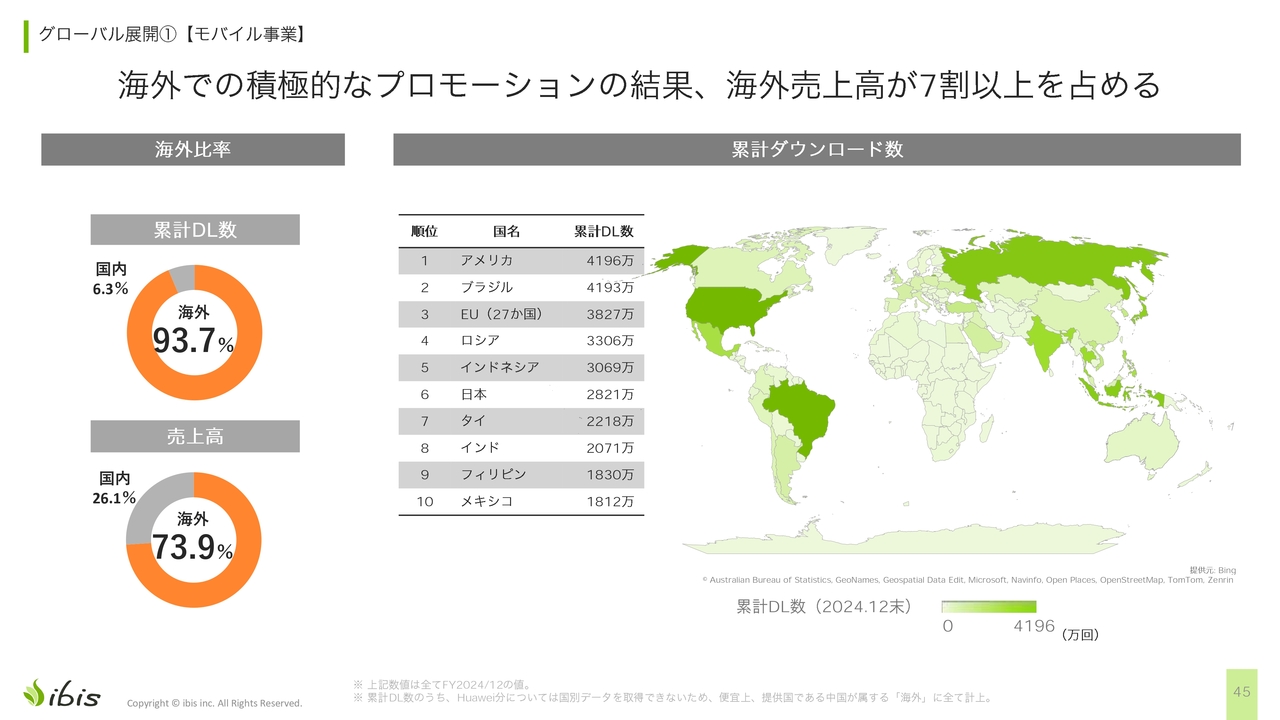Screen dimensions: 1280x720
Task: Select the アメリカ table cell
Action: pyautogui.click(x=486, y=261)
